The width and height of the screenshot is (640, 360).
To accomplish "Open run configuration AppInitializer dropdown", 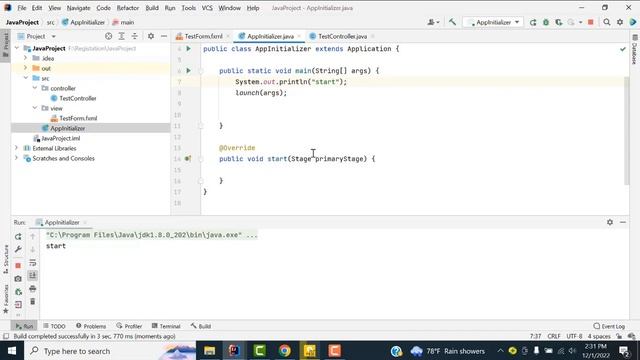I will tap(493, 22).
